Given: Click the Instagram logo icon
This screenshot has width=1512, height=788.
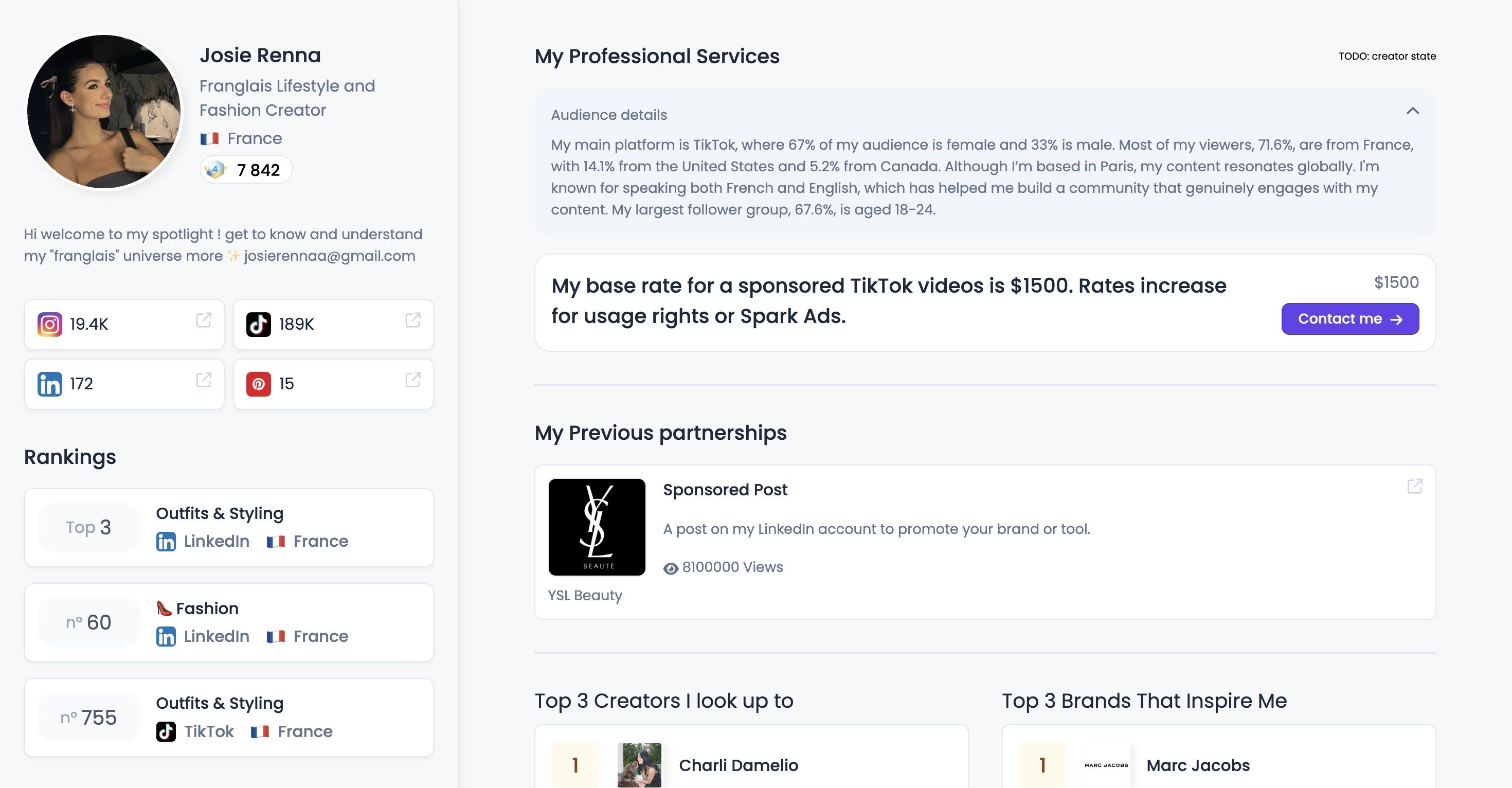Looking at the screenshot, I should click(50, 324).
